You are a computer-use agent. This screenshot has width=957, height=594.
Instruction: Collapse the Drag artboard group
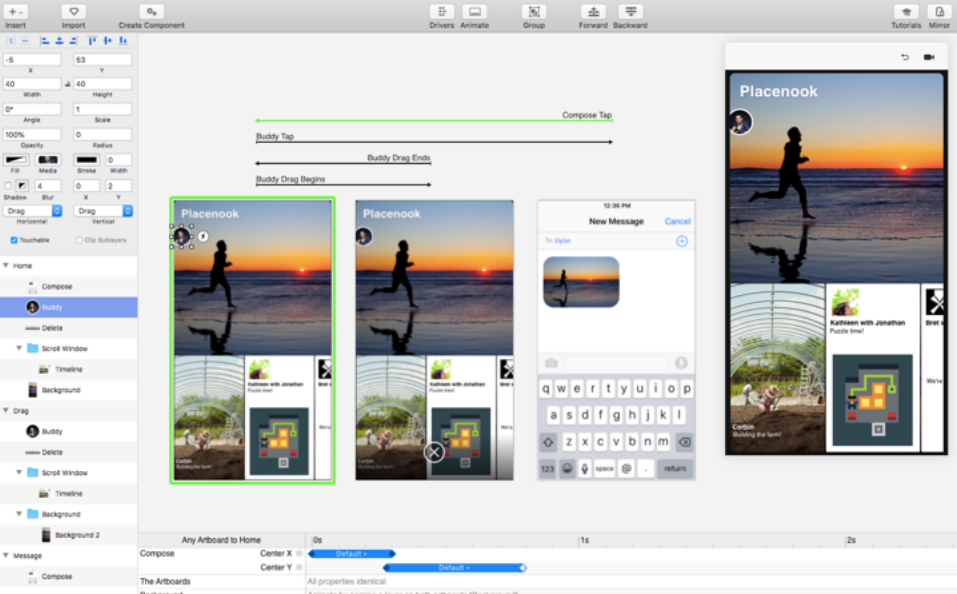click(6, 411)
